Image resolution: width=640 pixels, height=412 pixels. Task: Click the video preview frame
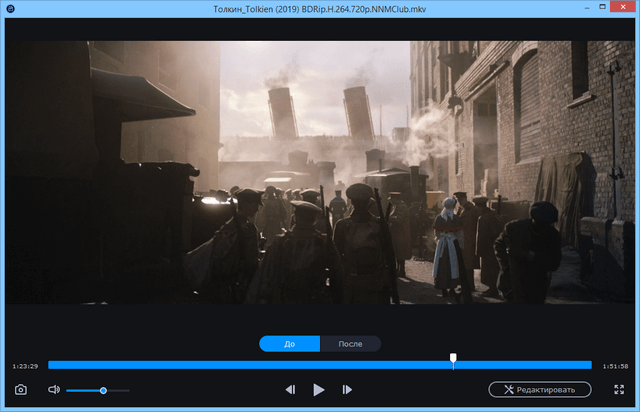pos(320,172)
